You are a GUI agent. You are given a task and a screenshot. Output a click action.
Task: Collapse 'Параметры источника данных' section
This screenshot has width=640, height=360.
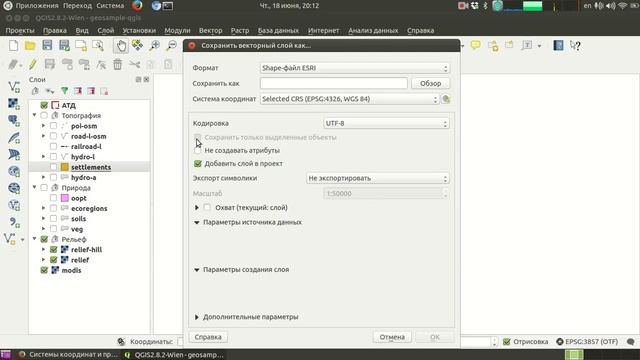(197, 222)
